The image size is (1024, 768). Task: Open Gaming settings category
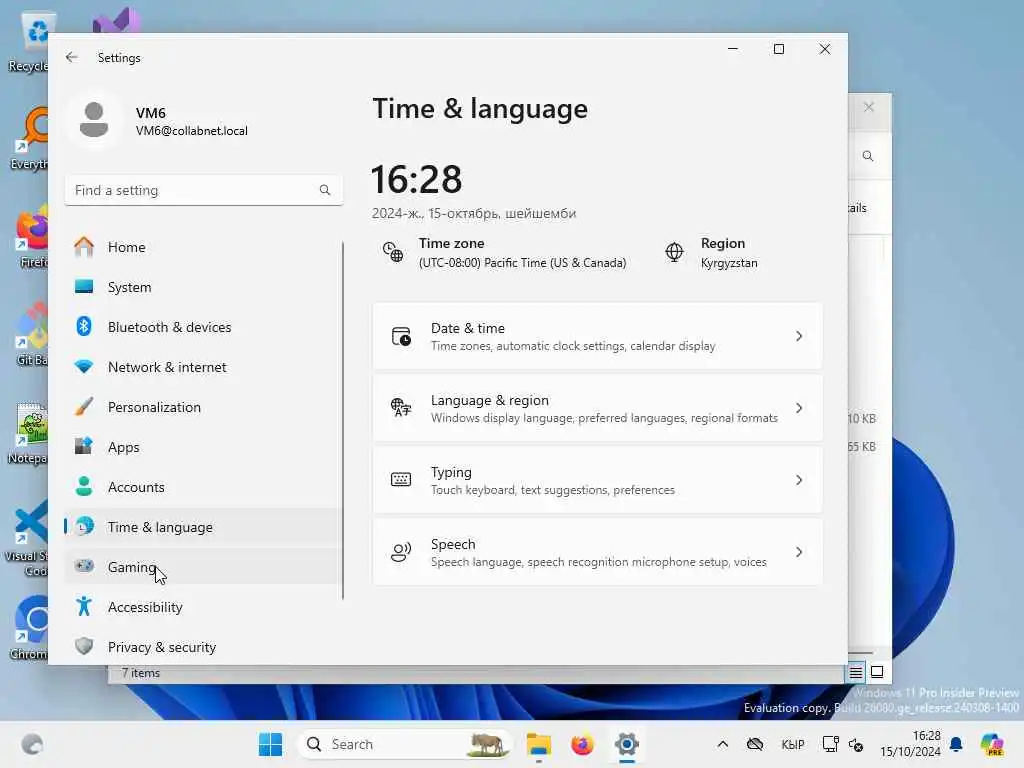(203, 567)
